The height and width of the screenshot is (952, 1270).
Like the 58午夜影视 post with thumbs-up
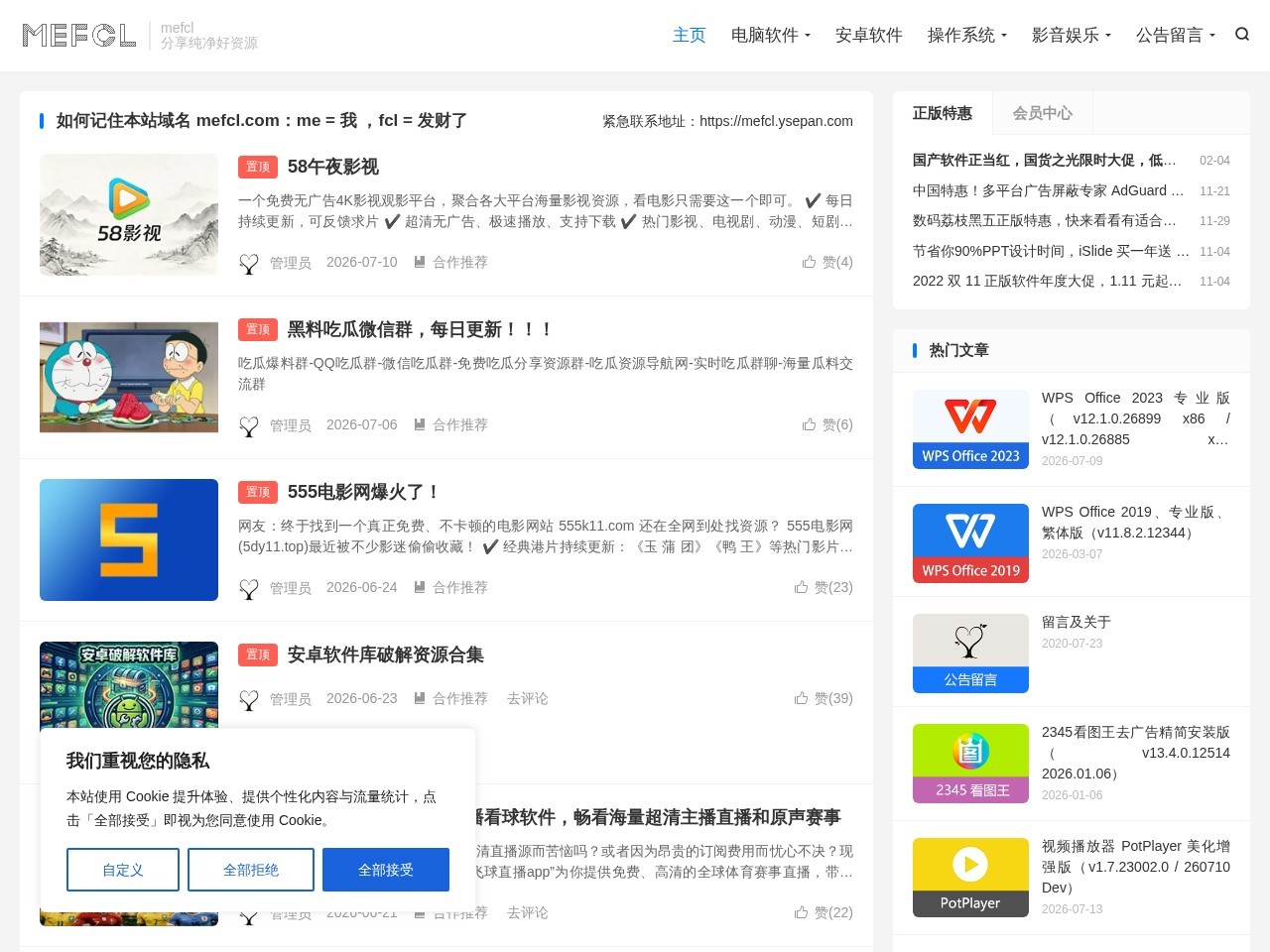coord(810,262)
